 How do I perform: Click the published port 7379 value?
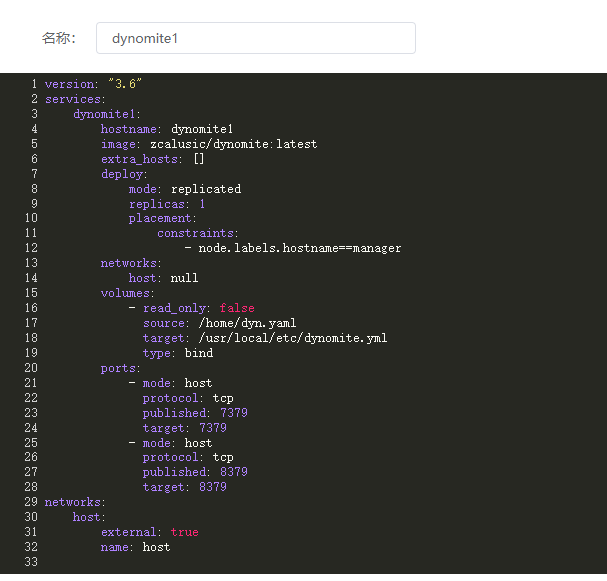coord(233,413)
